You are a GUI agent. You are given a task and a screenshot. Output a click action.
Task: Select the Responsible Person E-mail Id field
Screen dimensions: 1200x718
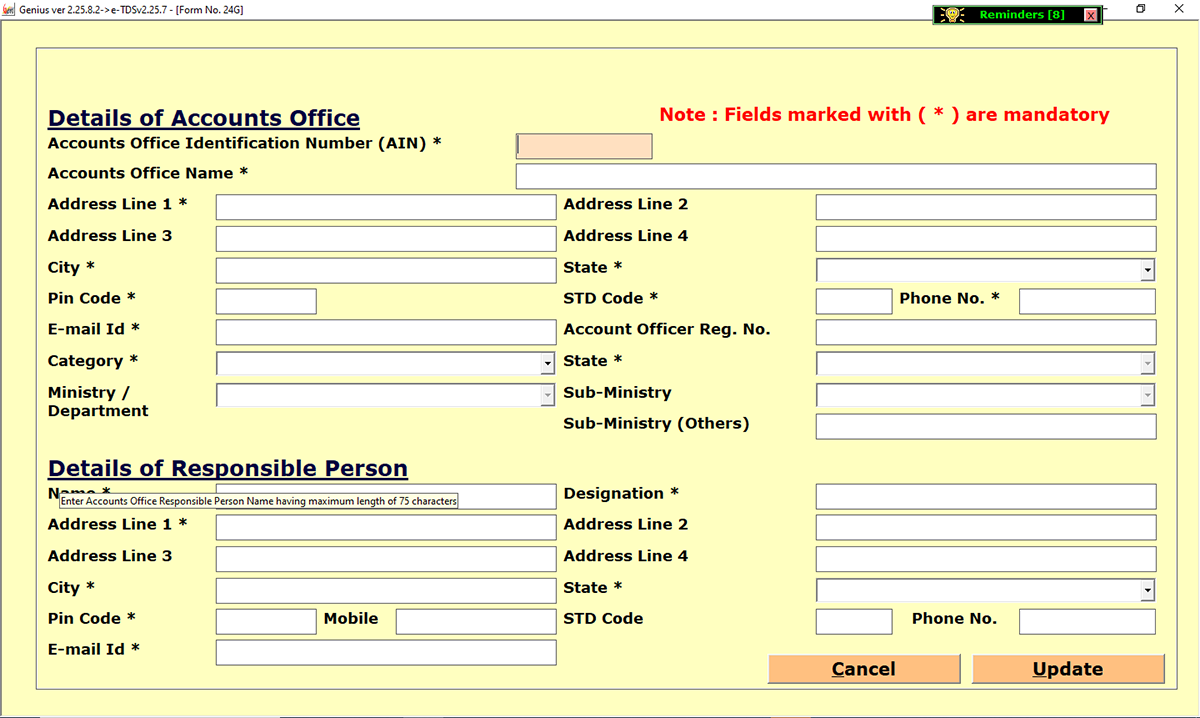click(x=385, y=652)
